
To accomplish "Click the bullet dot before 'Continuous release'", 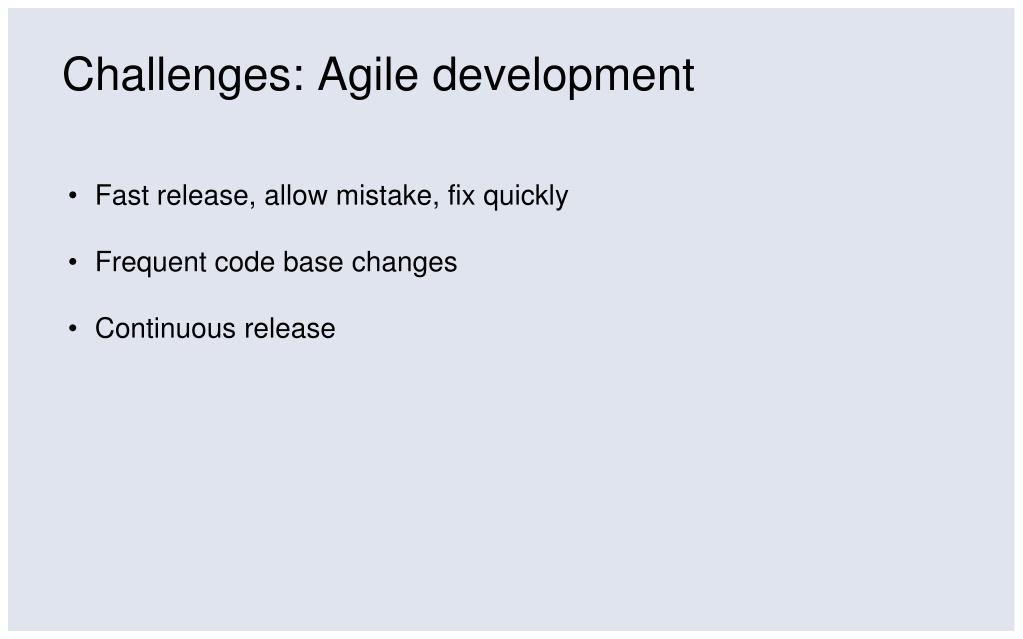I will pyautogui.click(x=72, y=328).
